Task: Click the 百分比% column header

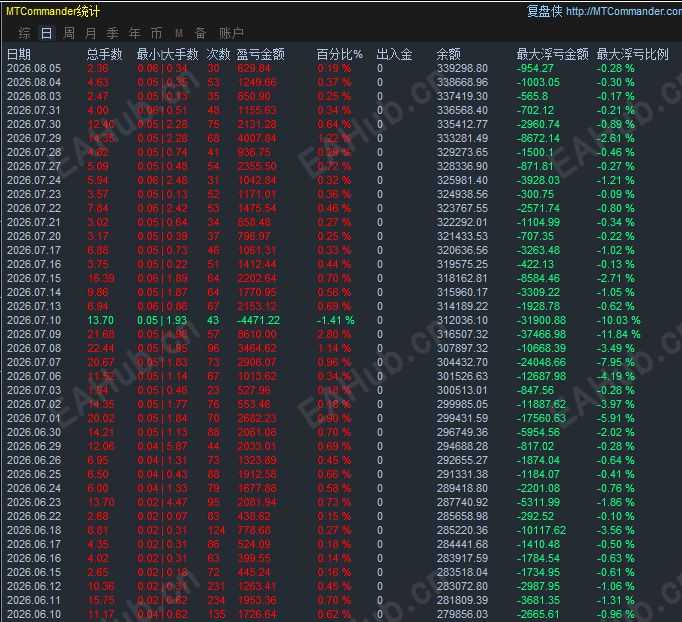Action: coord(339,54)
